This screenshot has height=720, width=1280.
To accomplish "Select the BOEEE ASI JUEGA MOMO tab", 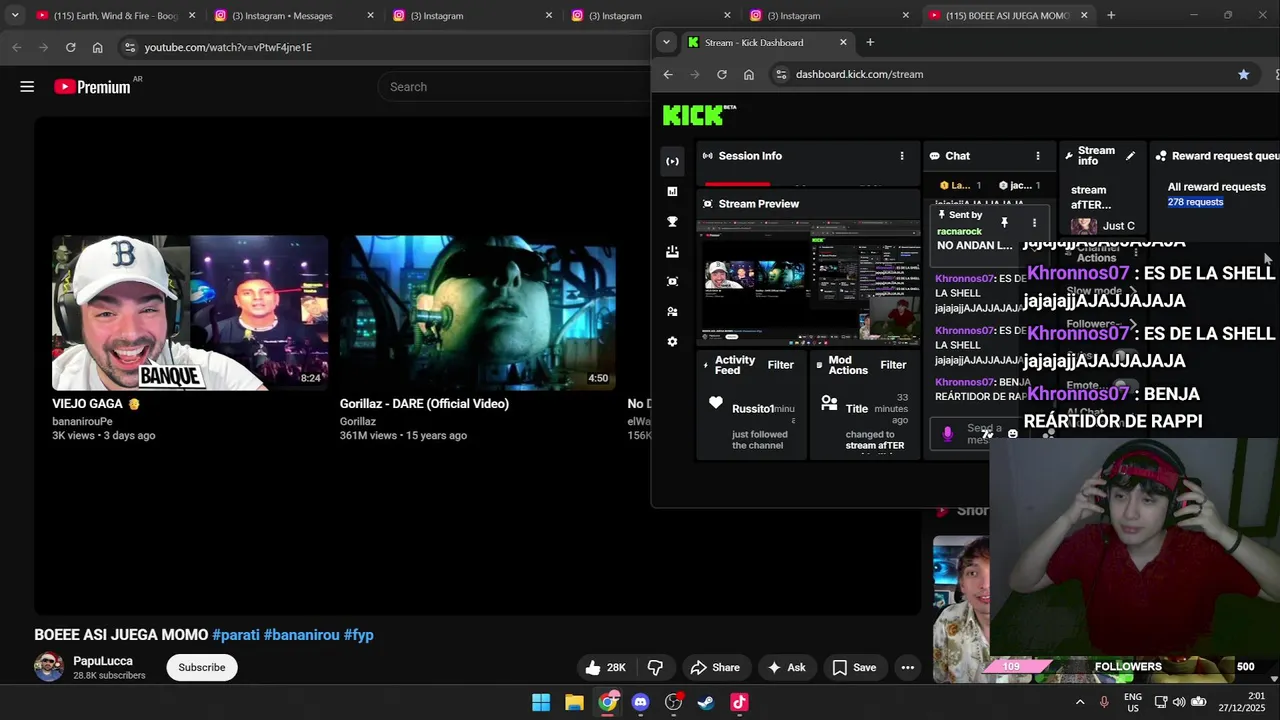I will pyautogui.click(x=1008, y=15).
